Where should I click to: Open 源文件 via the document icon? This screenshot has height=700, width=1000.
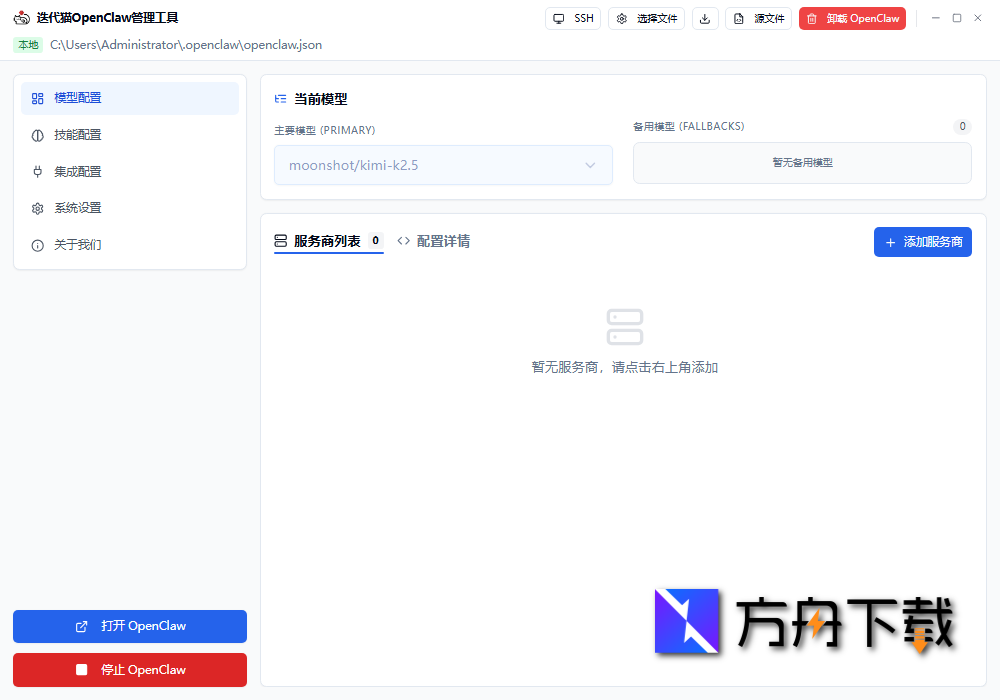(x=740, y=18)
